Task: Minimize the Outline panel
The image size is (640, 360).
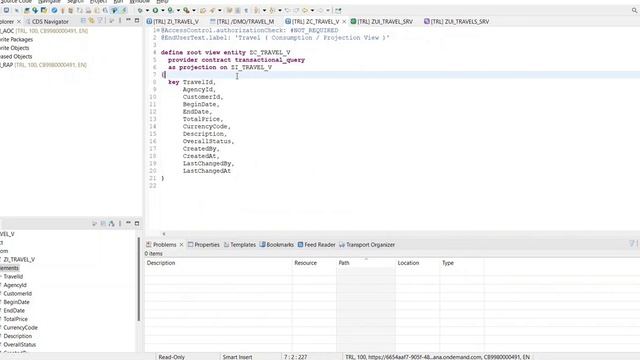Action: click(x=128, y=223)
